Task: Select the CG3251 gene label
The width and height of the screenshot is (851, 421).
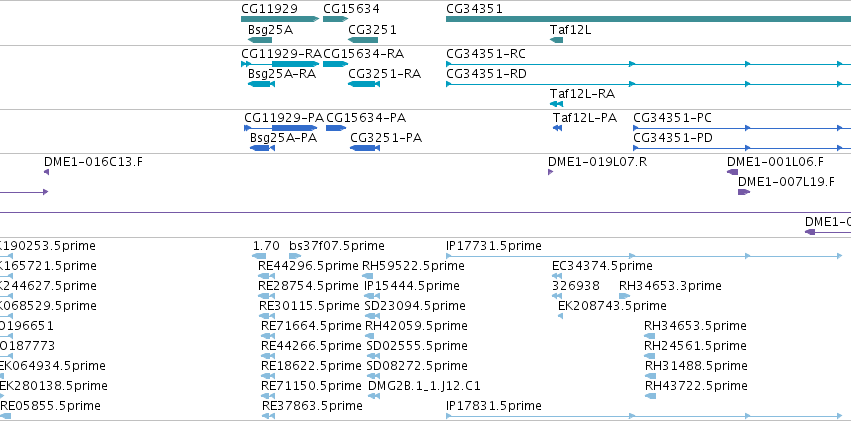Action: coord(372,30)
